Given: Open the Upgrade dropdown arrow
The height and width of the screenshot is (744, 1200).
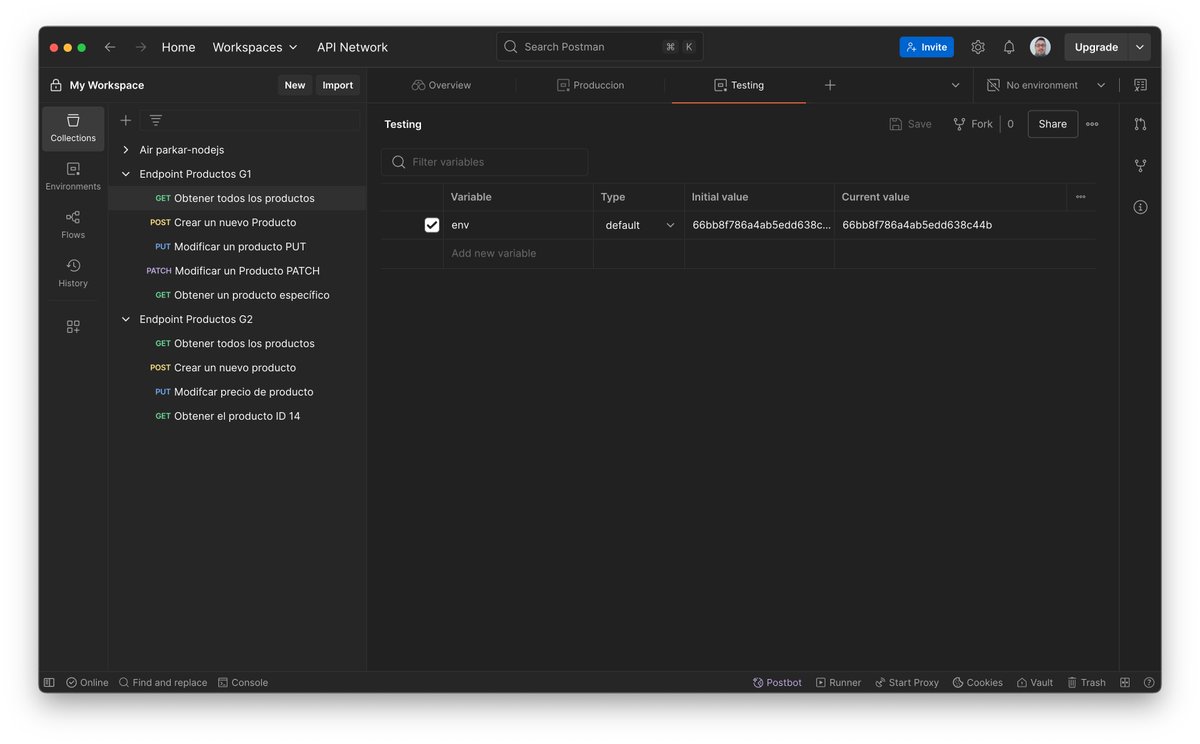Looking at the screenshot, I should [1140, 47].
